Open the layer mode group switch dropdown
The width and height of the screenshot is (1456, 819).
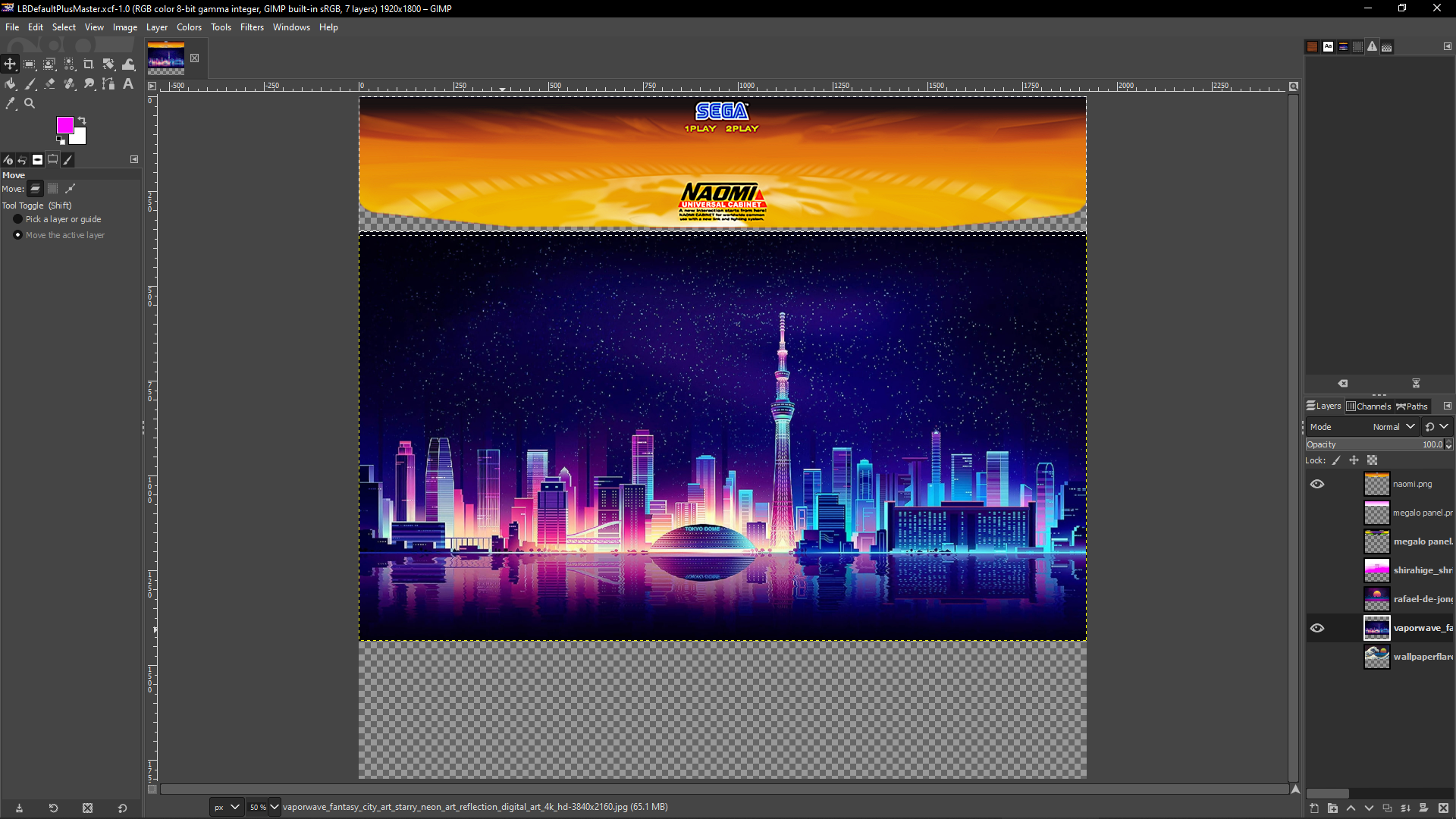tap(1437, 427)
